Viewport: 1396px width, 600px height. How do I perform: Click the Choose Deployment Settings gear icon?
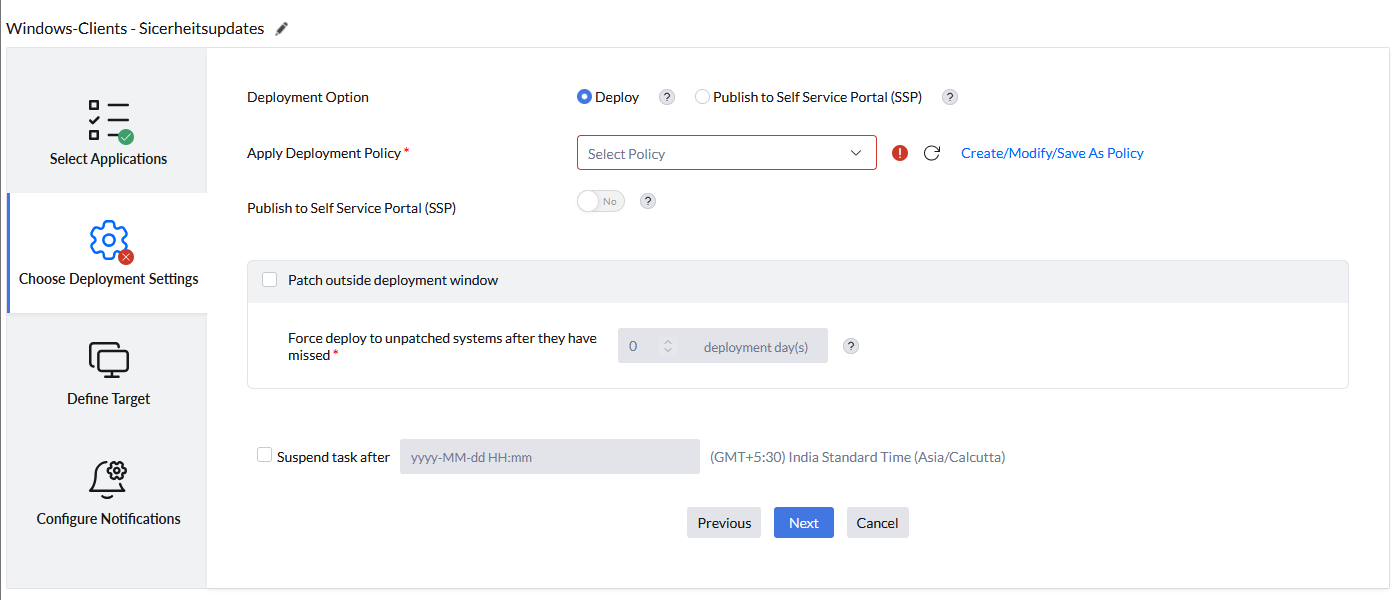tap(109, 241)
